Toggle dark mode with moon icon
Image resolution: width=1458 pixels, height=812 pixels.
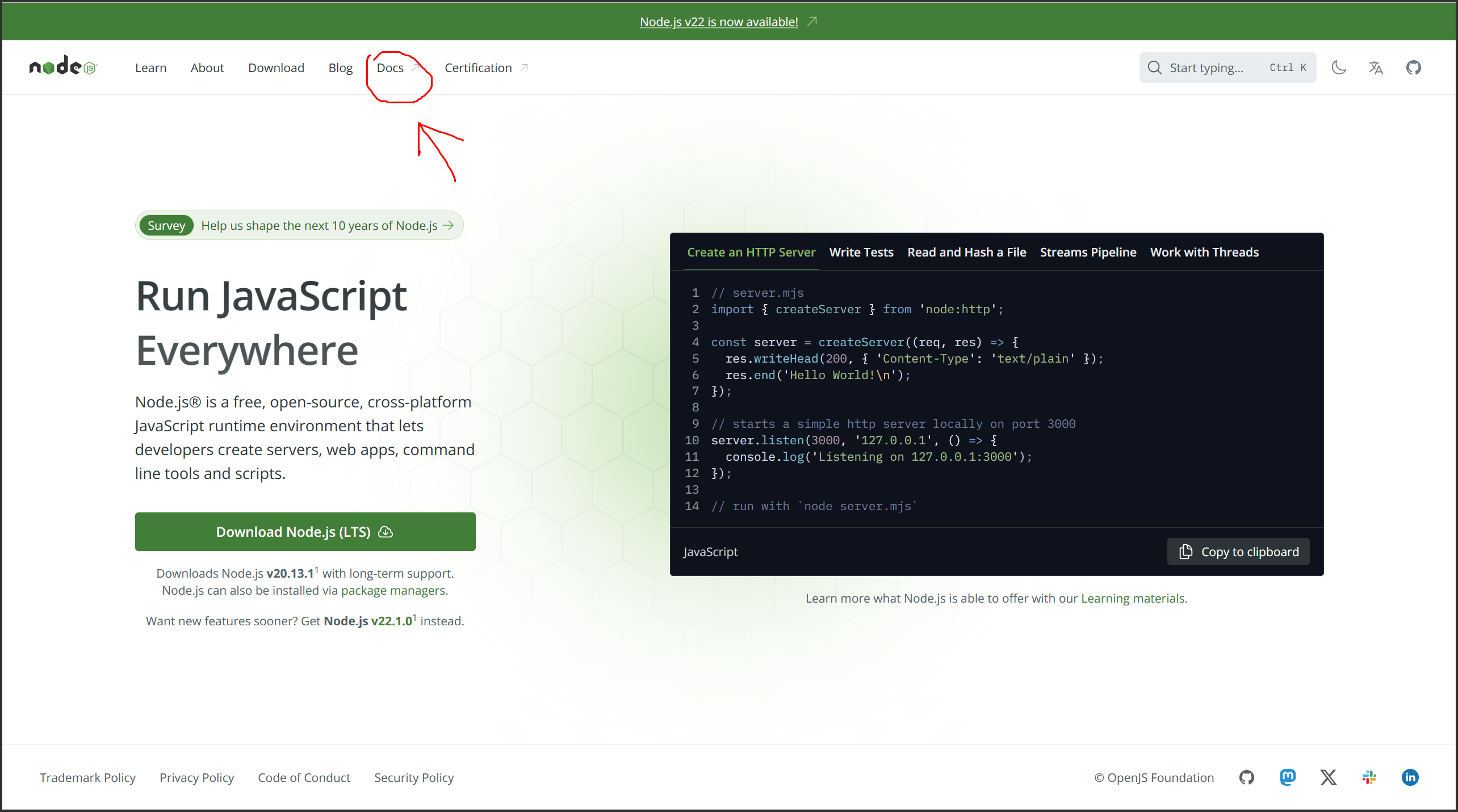pyautogui.click(x=1339, y=68)
